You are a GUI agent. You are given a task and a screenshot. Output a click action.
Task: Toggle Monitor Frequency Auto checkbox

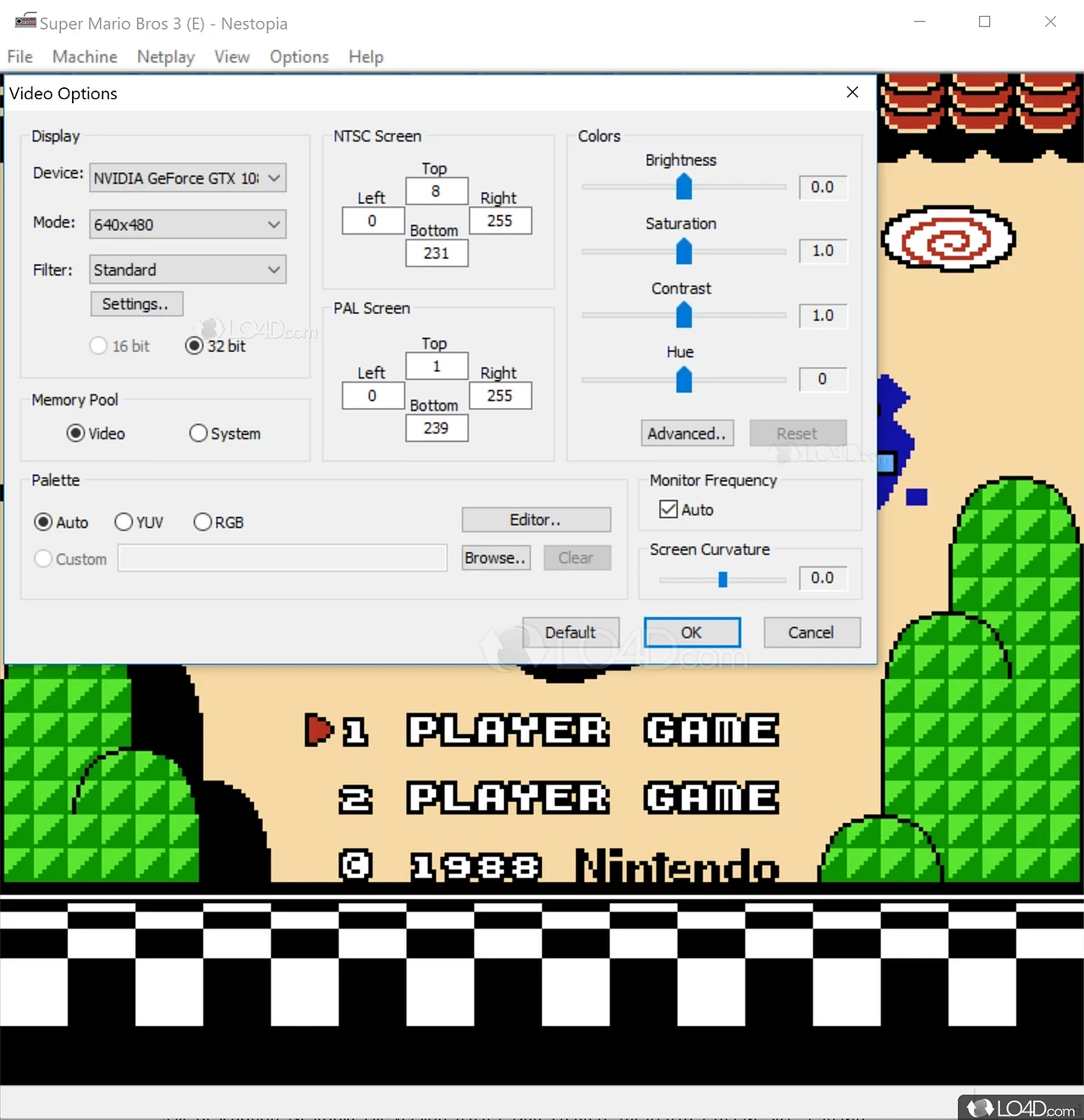coord(686,510)
